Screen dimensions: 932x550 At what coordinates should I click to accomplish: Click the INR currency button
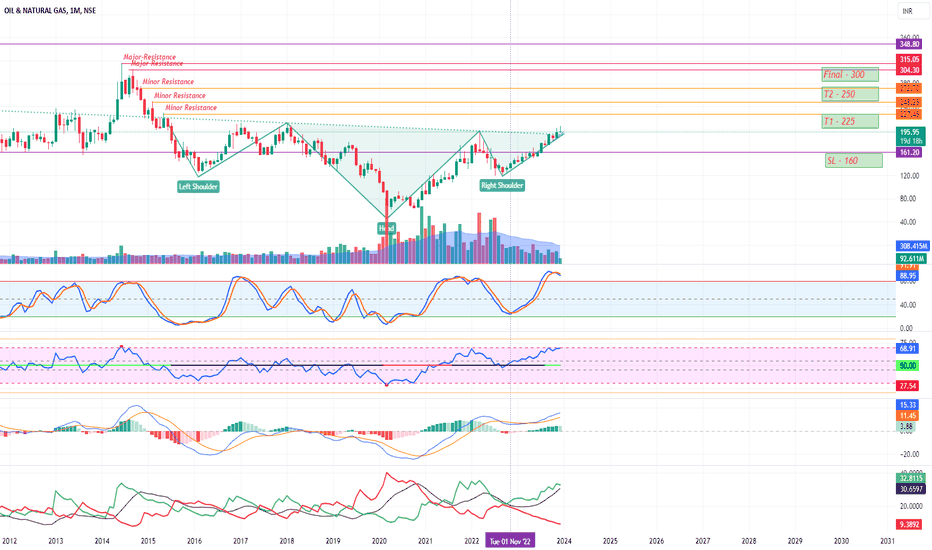point(912,11)
